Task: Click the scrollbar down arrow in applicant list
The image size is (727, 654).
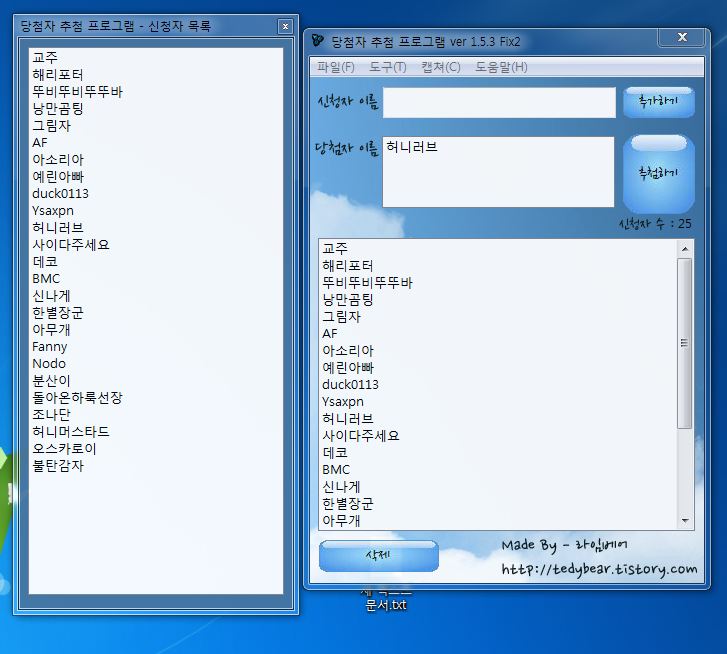Action: [685, 521]
